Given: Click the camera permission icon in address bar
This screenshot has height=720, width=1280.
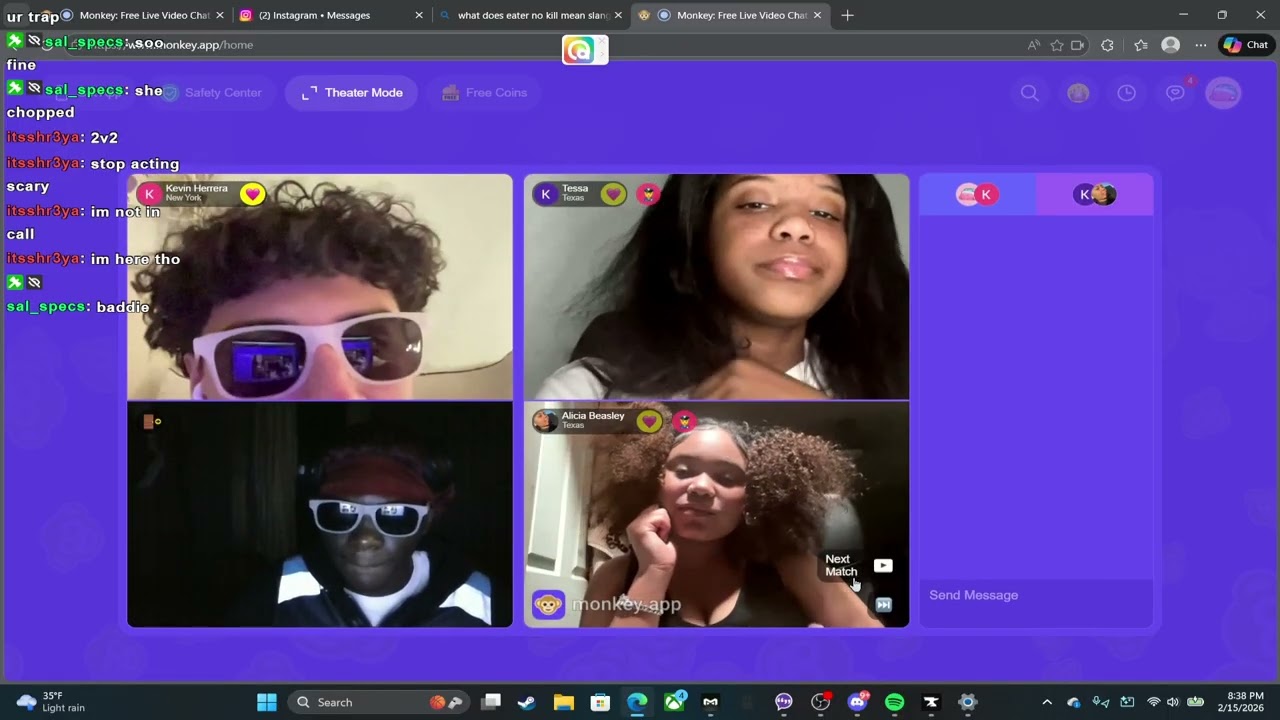Looking at the screenshot, I should (1078, 45).
